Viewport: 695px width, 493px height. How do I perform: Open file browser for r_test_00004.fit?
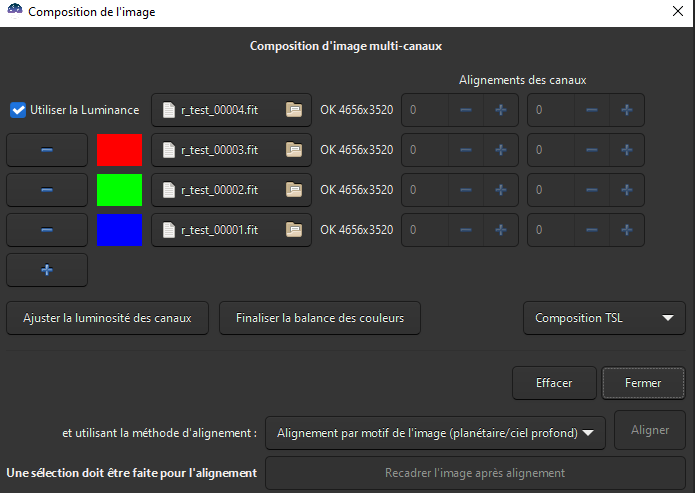coord(294,110)
